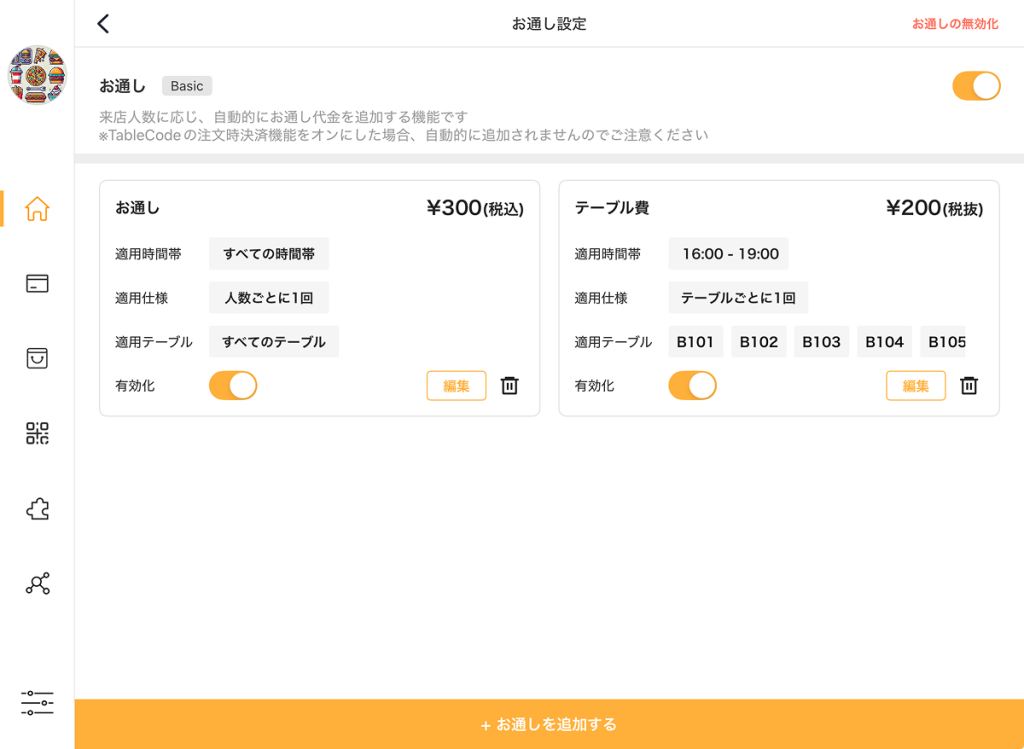The image size is (1024, 749).
Task: Open the store profile avatar
Action: tap(37, 75)
